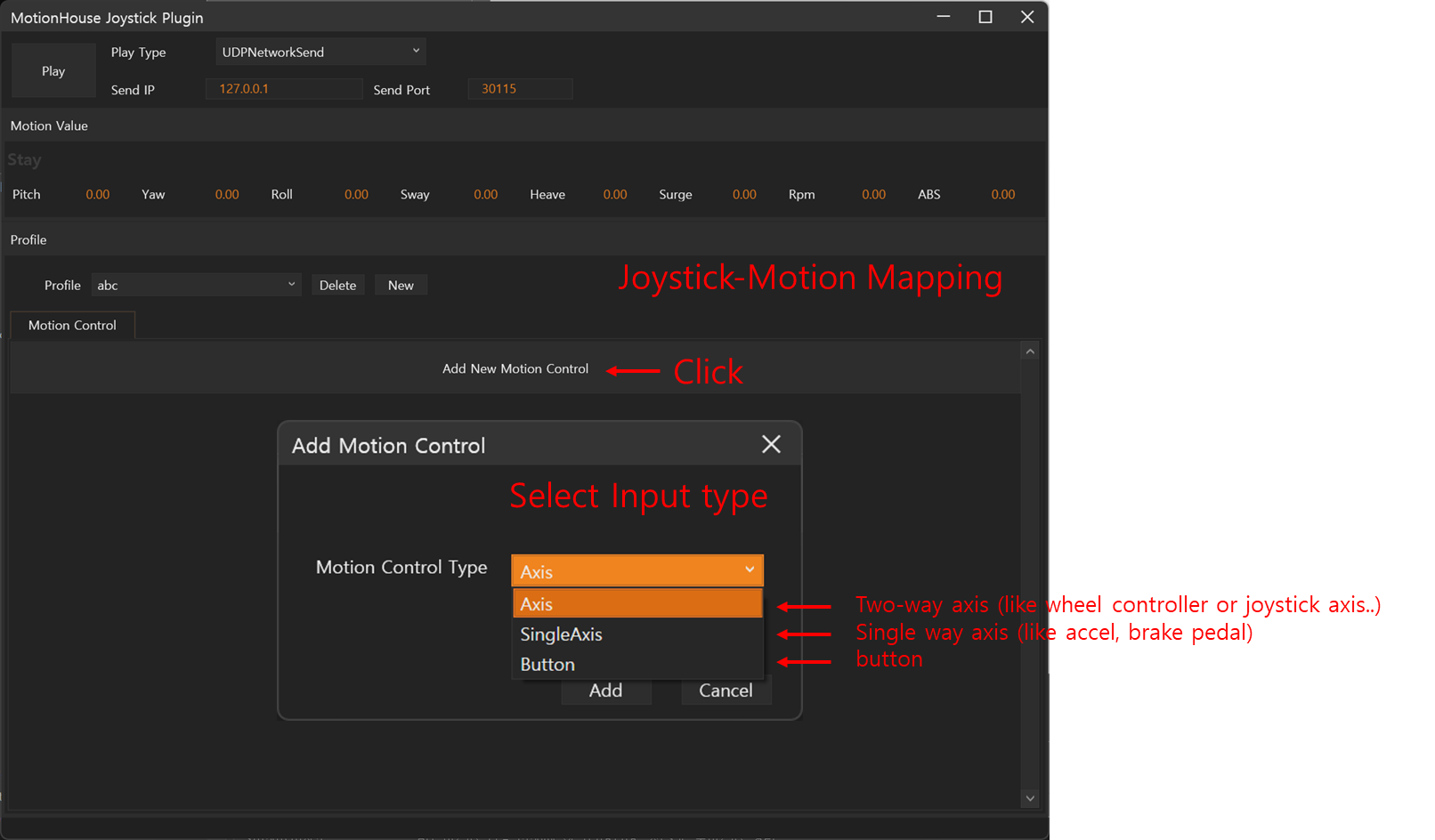
Task: Click the Pitch value 0.00
Action: coord(98,194)
